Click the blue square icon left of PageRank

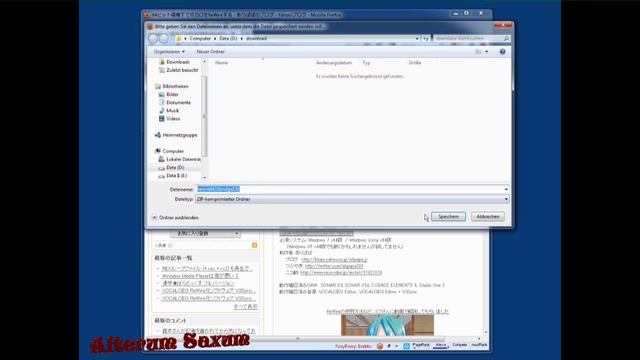click(x=407, y=346)
